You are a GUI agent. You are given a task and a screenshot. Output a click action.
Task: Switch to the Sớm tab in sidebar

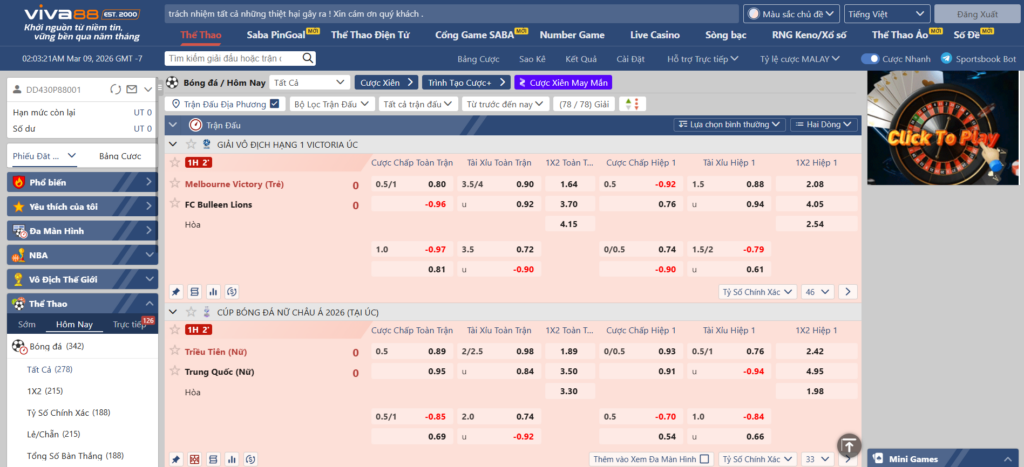[x=27, y=324]
